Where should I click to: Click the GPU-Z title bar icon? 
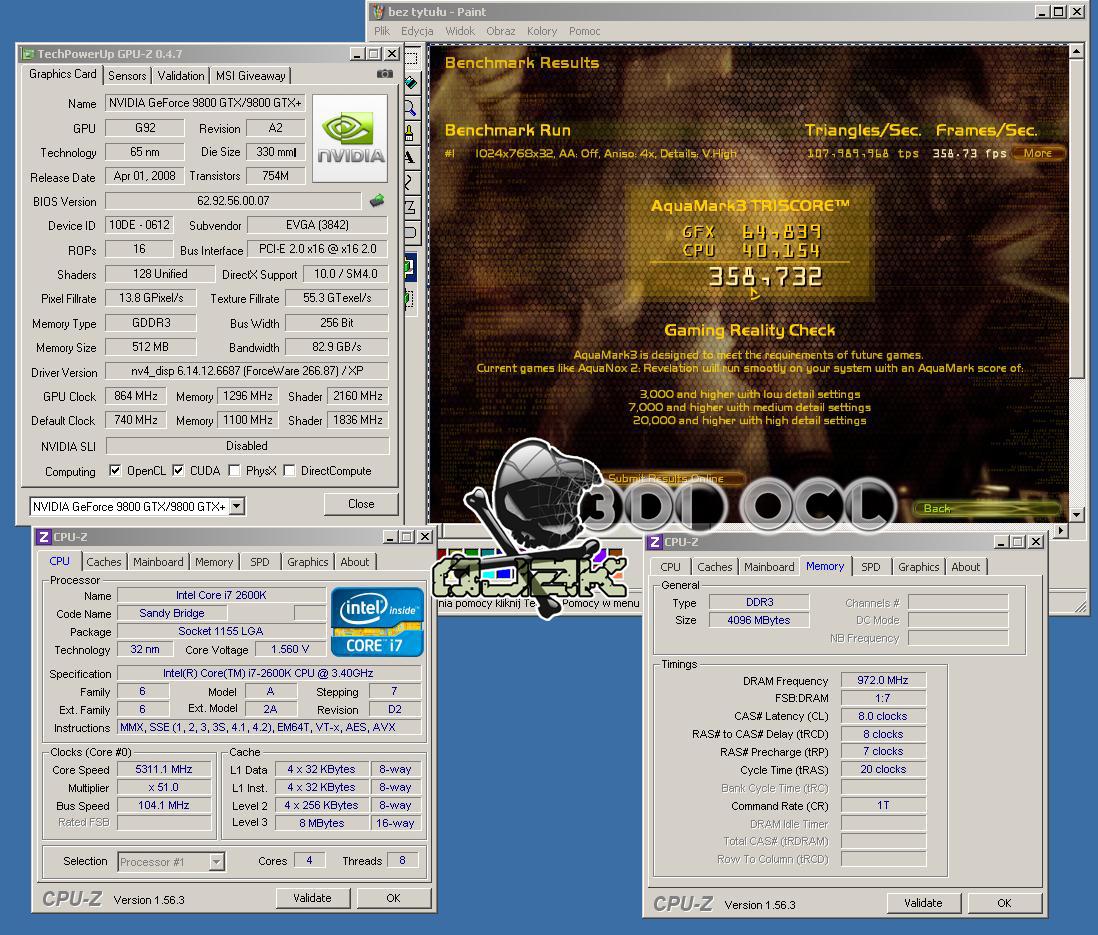(x=28, y=54)
